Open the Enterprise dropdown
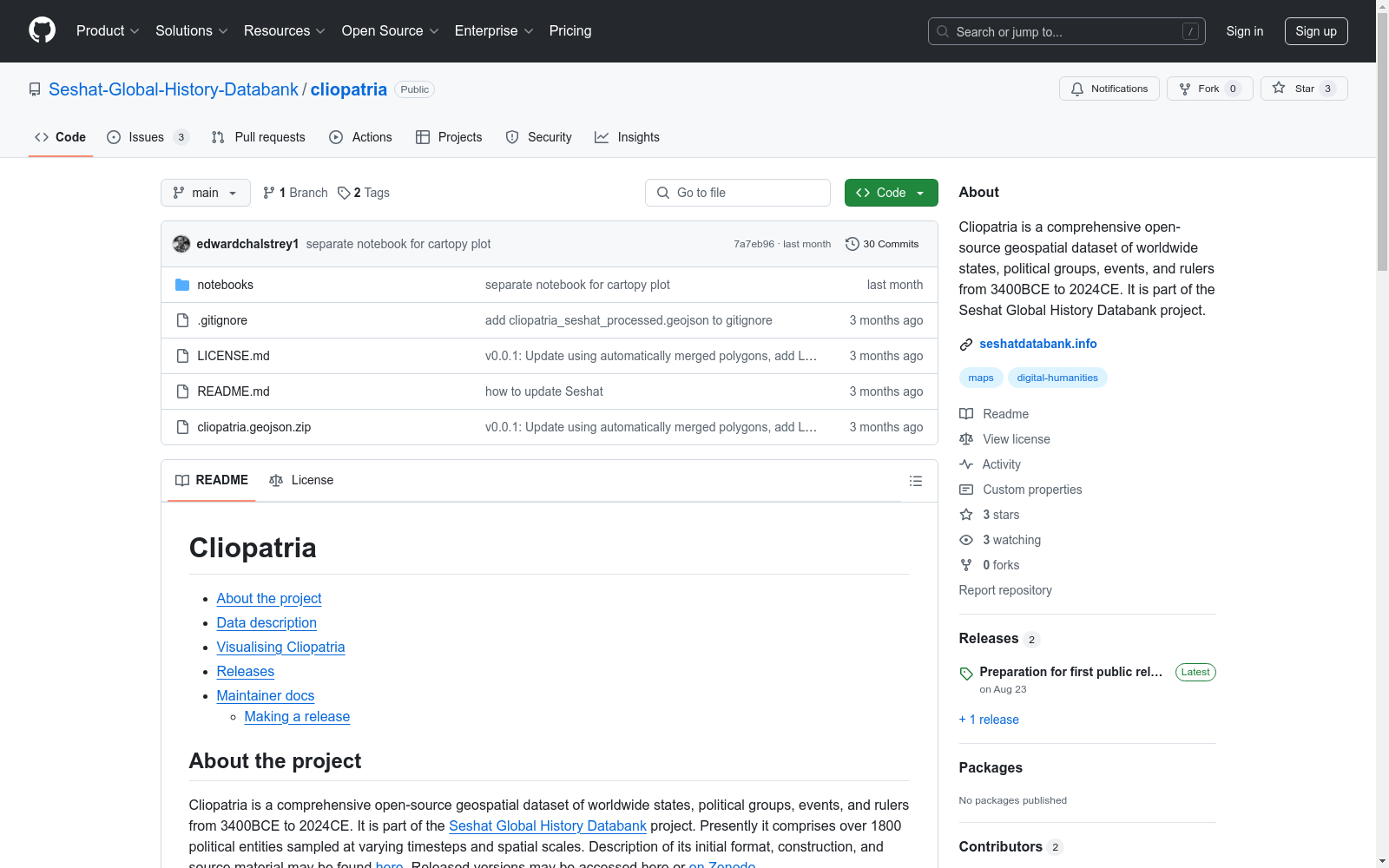This screenshot has height=868, width=1389. [494, 31]
